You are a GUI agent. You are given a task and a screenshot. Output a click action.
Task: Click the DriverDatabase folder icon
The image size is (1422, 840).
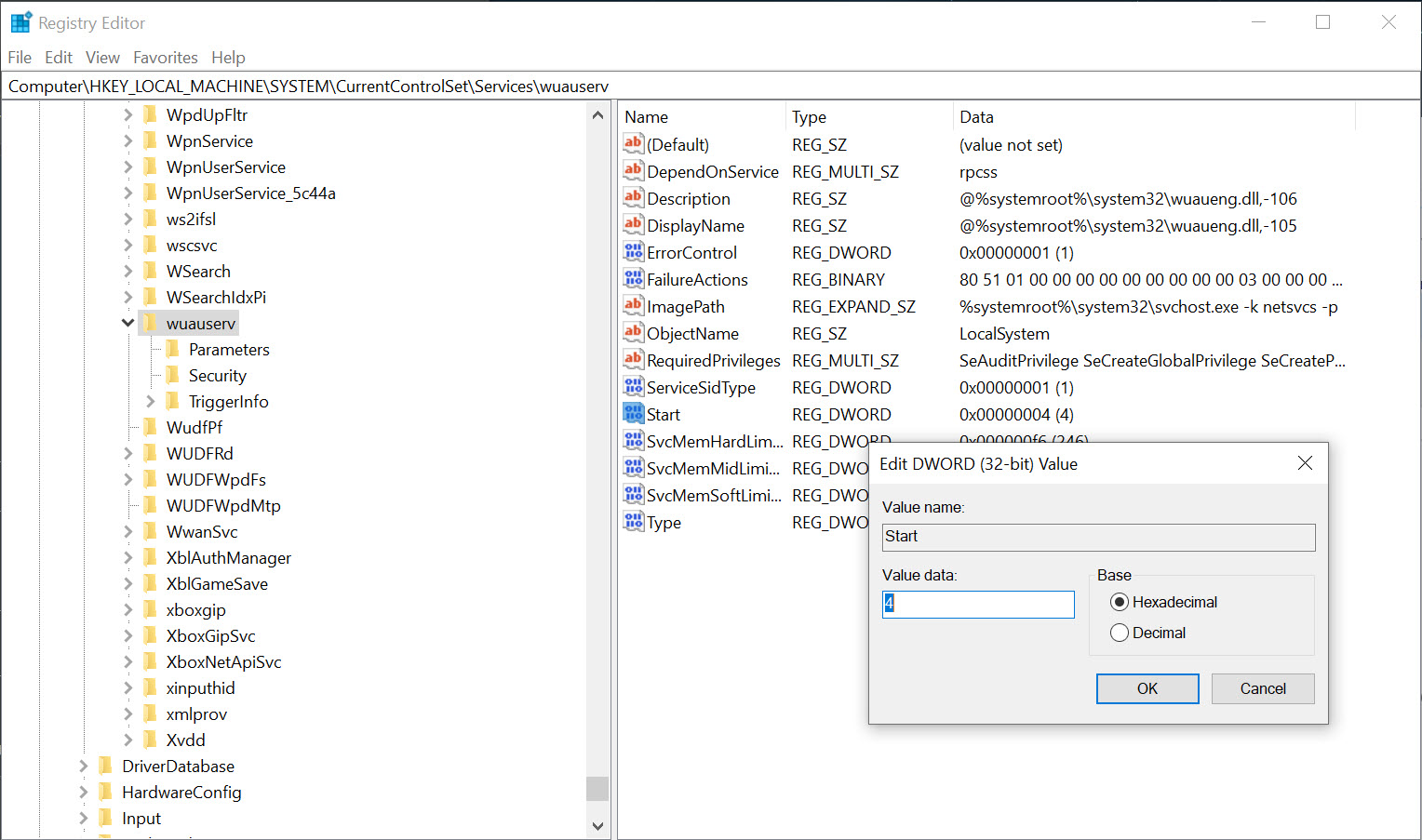click(105, 766)
